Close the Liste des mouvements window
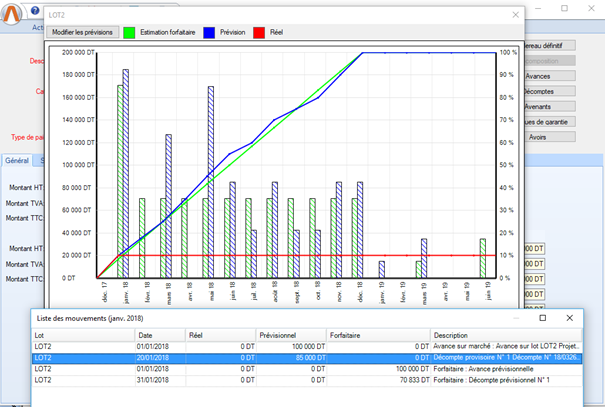605x407 pixels. point(569,317)
